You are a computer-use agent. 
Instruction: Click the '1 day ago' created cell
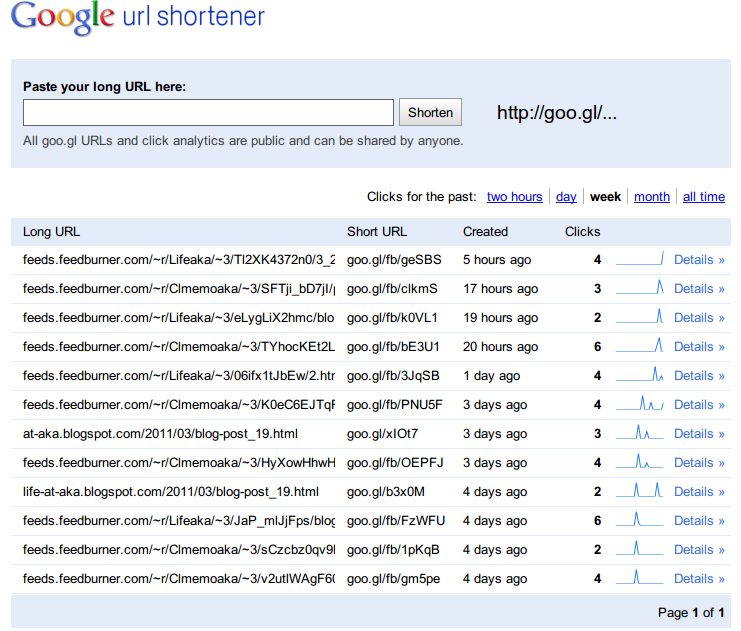click(x=491, y=375)
